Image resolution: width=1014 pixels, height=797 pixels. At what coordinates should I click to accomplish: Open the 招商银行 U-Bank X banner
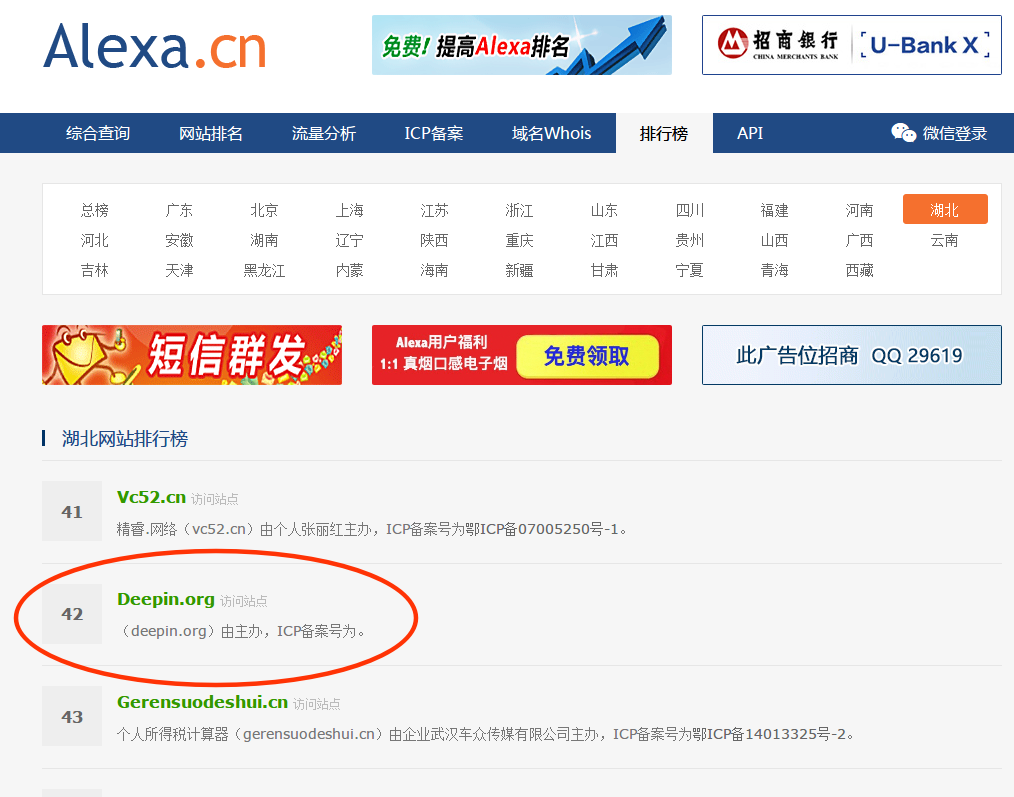852,45
